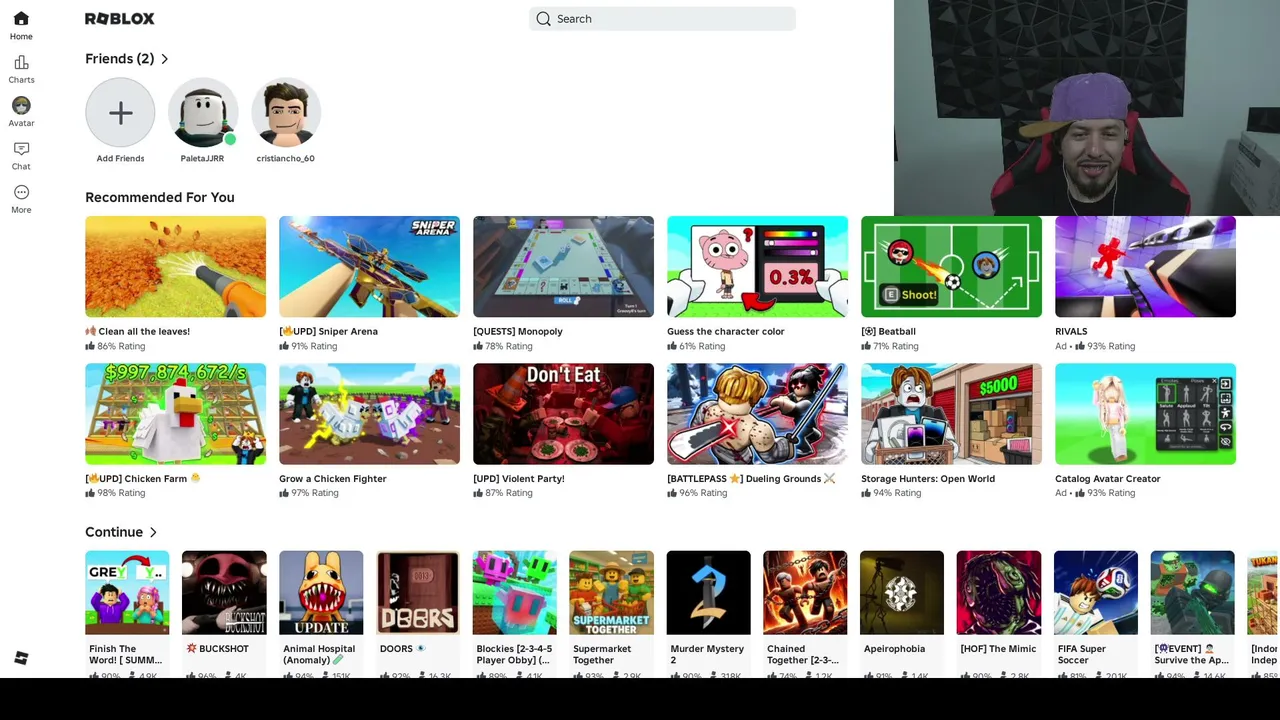The image size is (1280, 720).
Task: Click the RIVALS title text
Action: coord(1071,331)
